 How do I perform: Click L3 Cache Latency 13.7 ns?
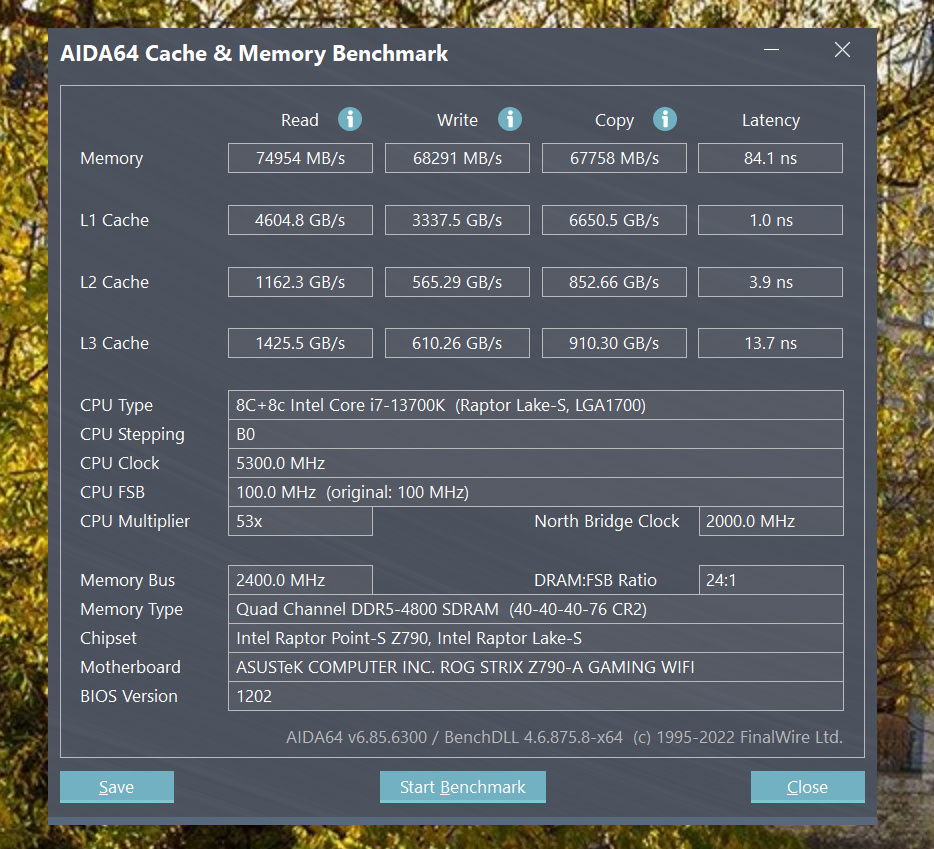point(770,343)
